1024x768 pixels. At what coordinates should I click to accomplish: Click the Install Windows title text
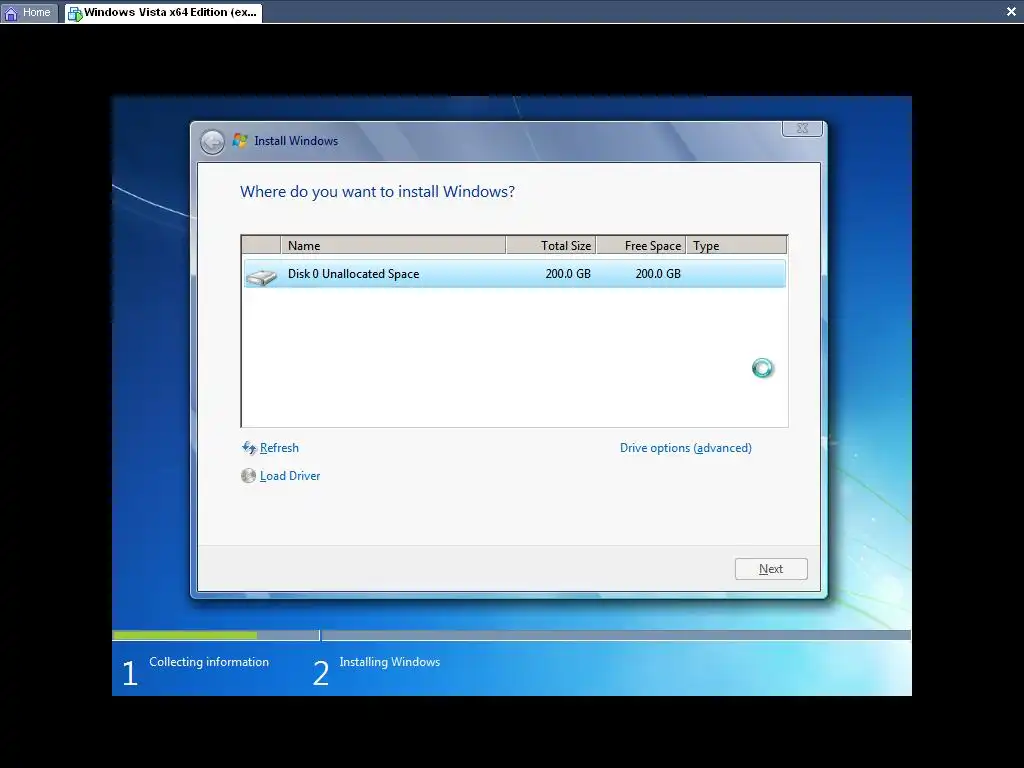pos(296,141)
